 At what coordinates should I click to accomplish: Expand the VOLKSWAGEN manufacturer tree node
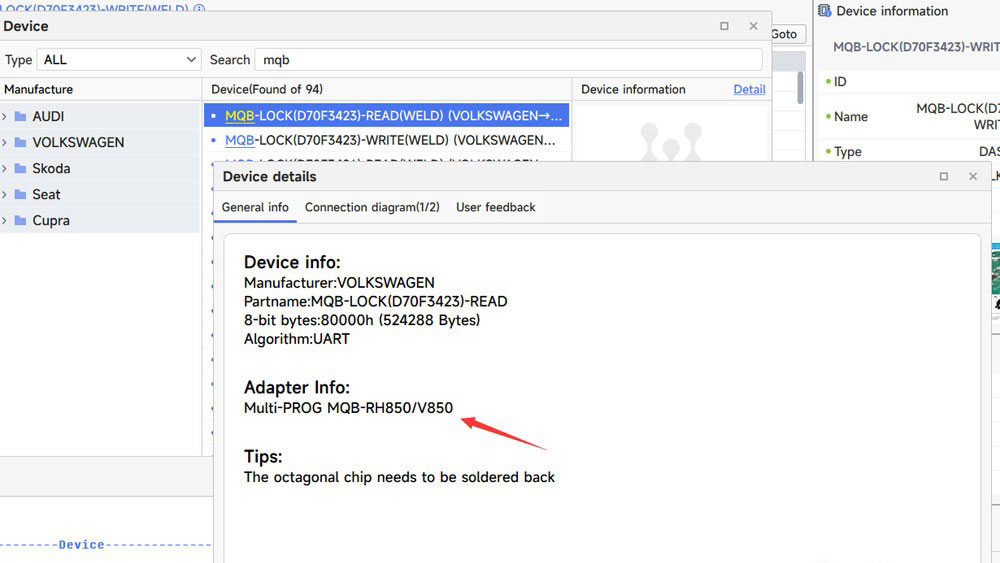coord(5,142)
